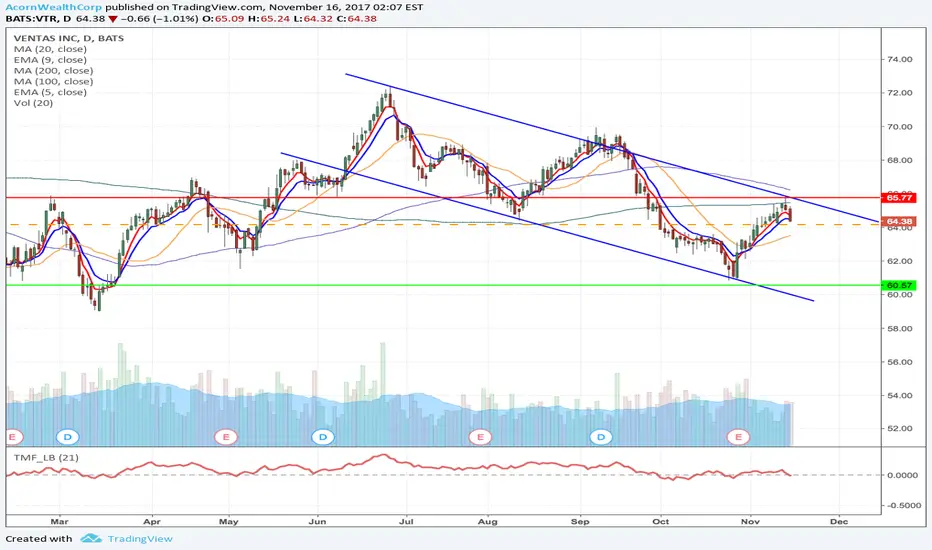Click the Jun label on time axis
Image resolution: width=932 pixels, height=550 pixels.
(317, 521)
